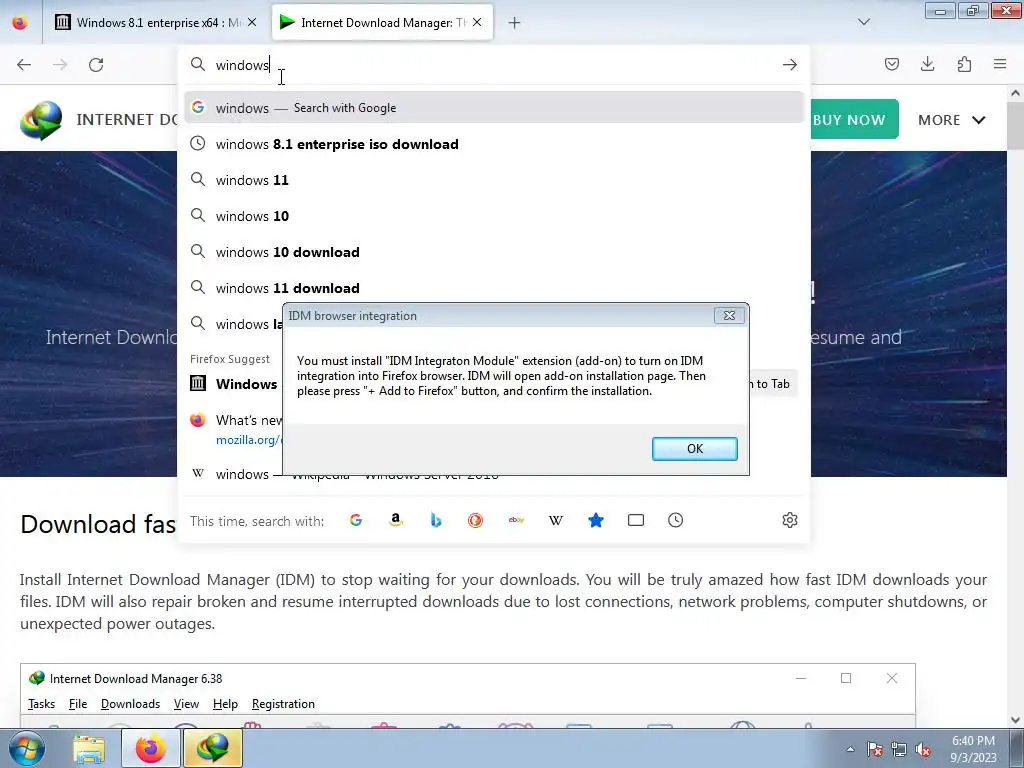1024x768 pixels.
Task: Select 'windows 10 download' suggestion
Action: [x=493, y=252]
